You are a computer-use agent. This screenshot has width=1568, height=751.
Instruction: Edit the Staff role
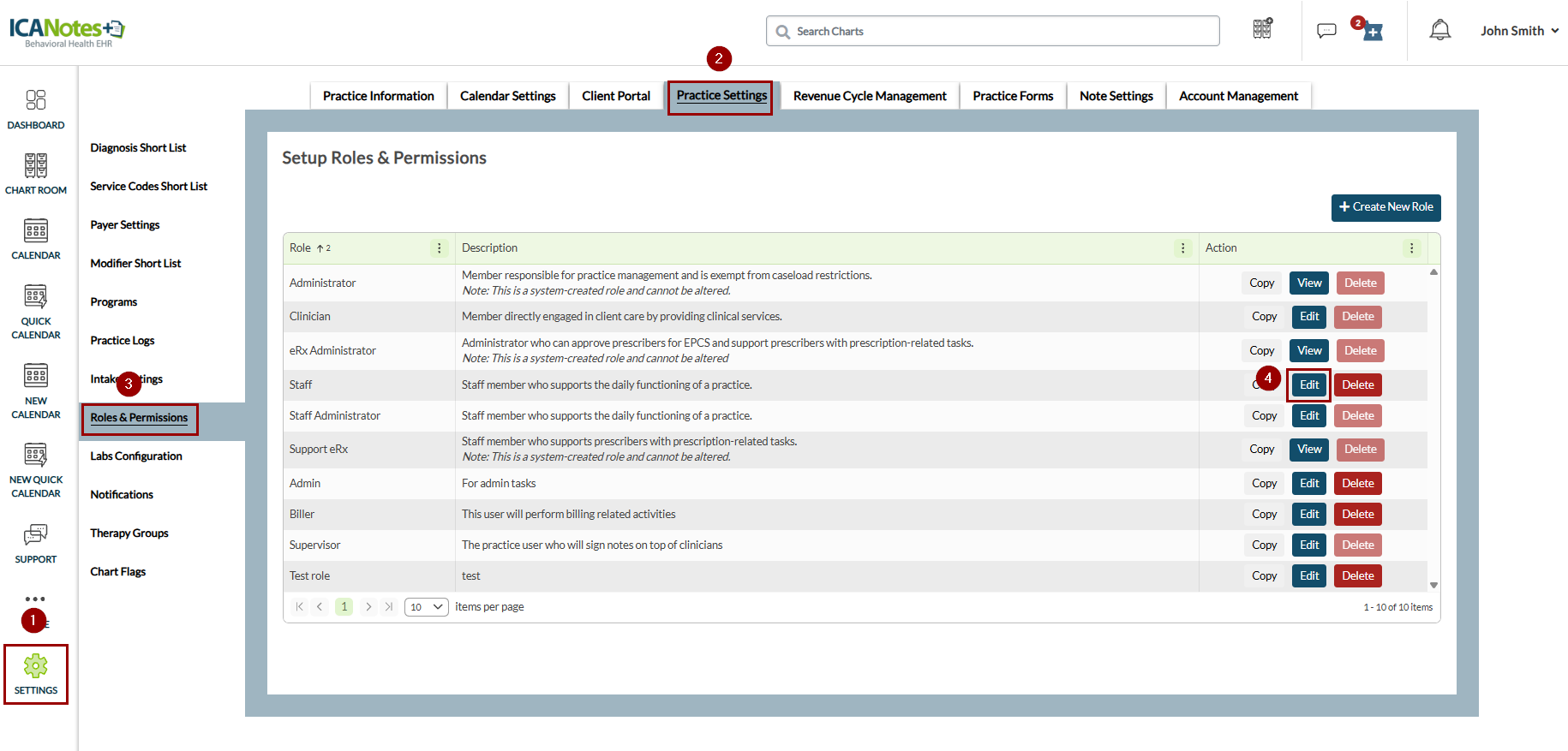click(1308, 385)
